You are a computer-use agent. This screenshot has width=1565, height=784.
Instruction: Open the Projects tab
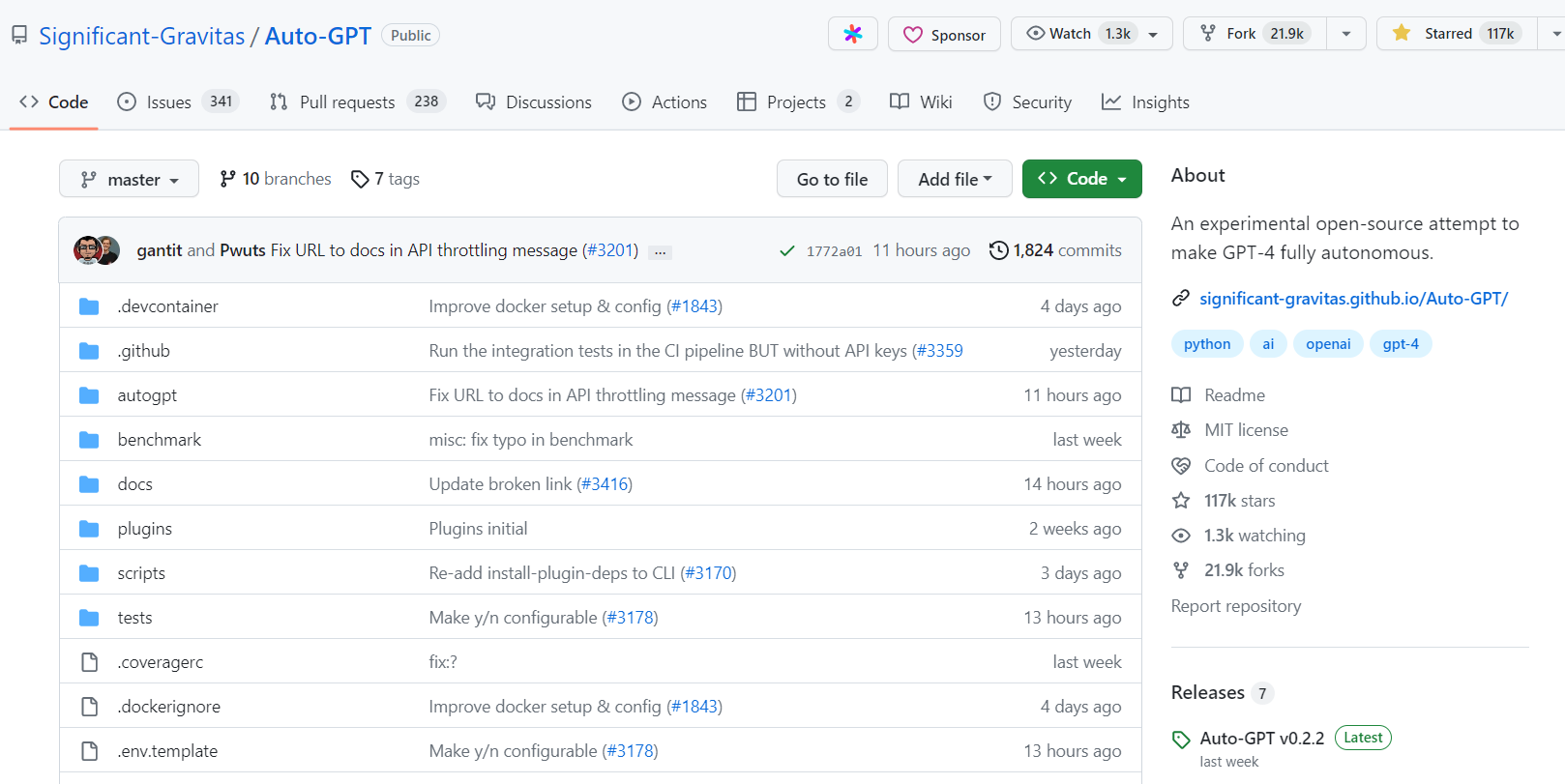(798, 102)
